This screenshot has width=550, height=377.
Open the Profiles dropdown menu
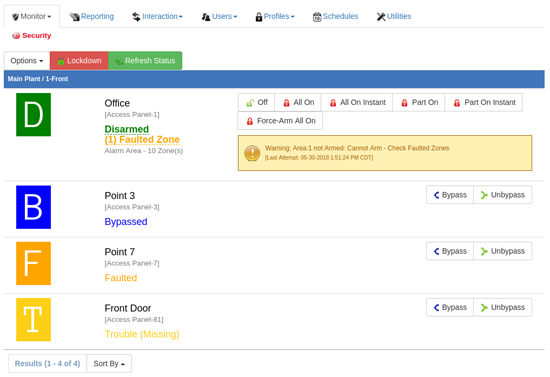point(275,16)
